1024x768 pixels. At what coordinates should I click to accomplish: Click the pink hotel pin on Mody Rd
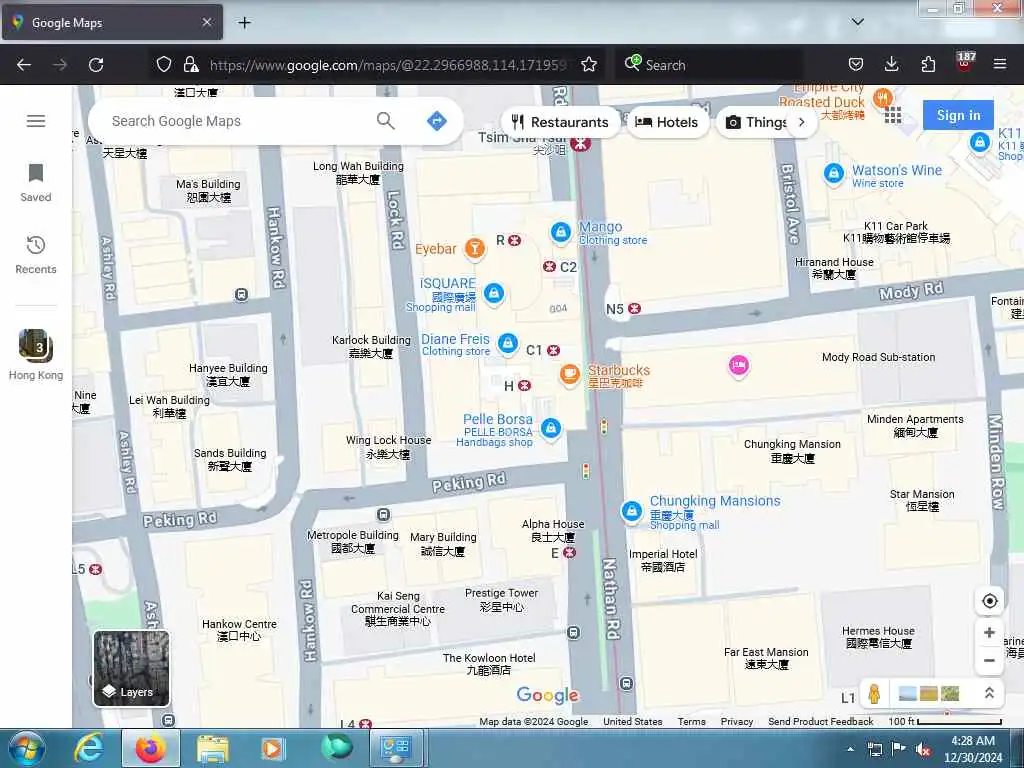739,365
